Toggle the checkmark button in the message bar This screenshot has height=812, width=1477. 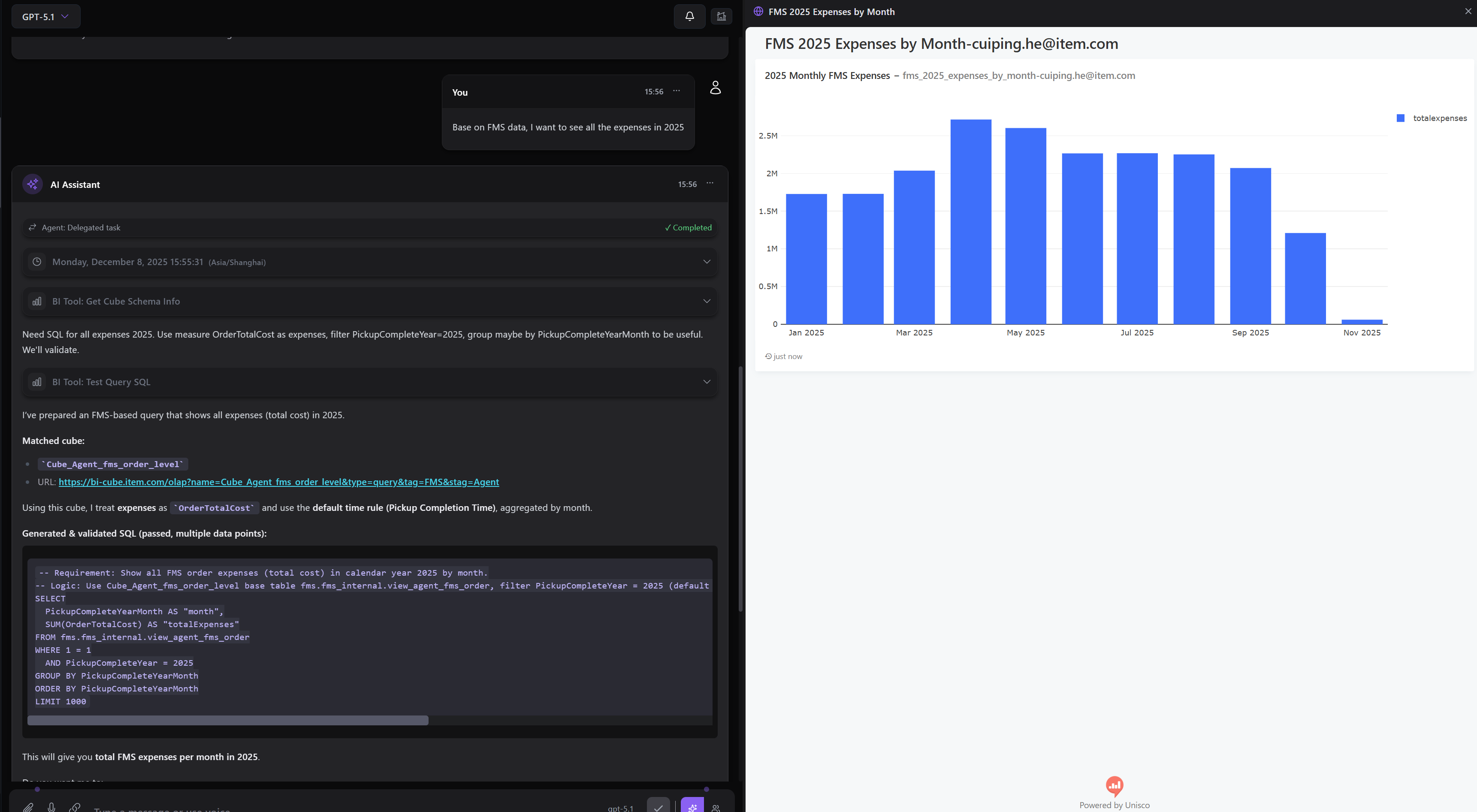658,806
